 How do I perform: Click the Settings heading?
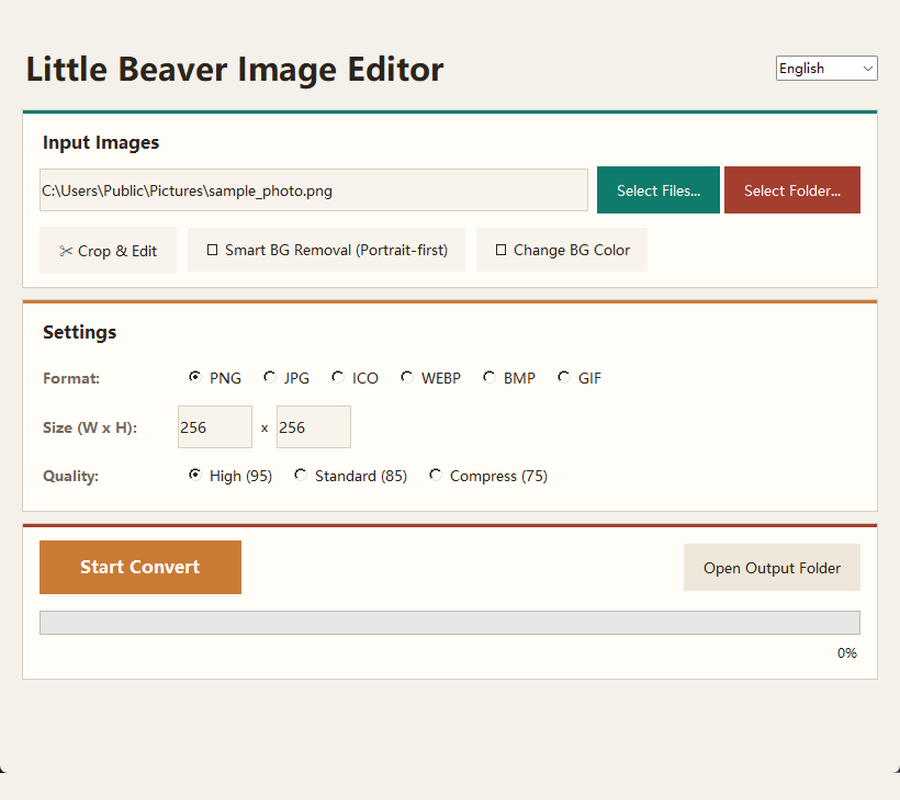80,332
